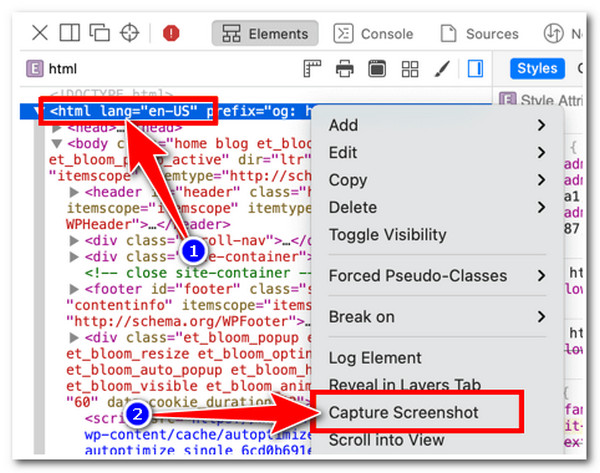Detach inspector into separate window
600x473 pixels.
(x=99, y=33)
